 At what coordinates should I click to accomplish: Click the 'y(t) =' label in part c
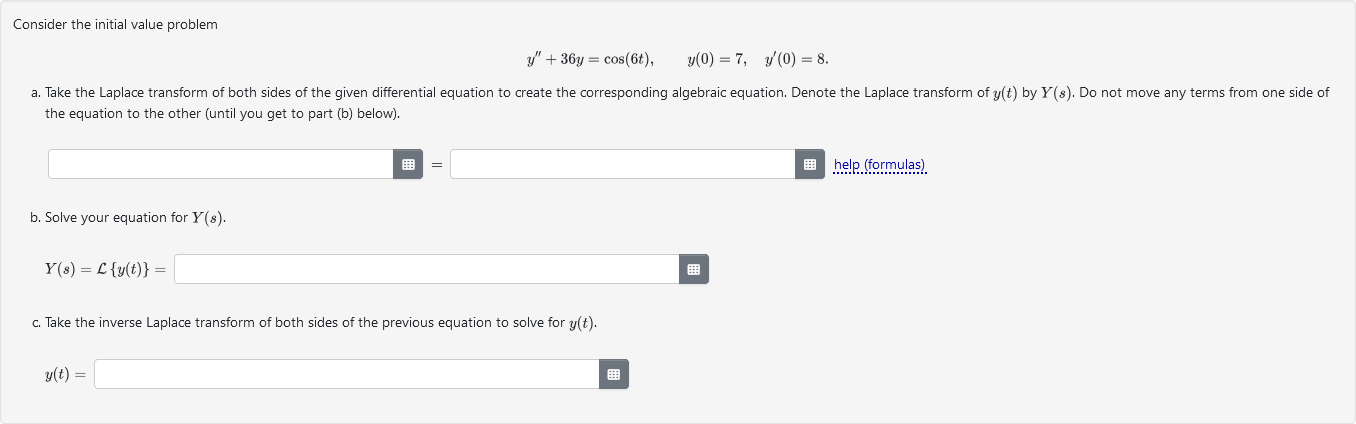(x=66, y=375)
